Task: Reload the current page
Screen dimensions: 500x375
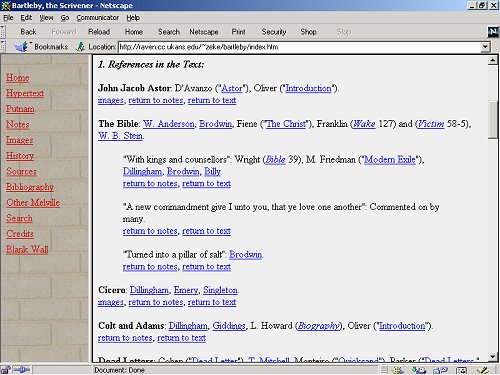Action: click(99, 32)
